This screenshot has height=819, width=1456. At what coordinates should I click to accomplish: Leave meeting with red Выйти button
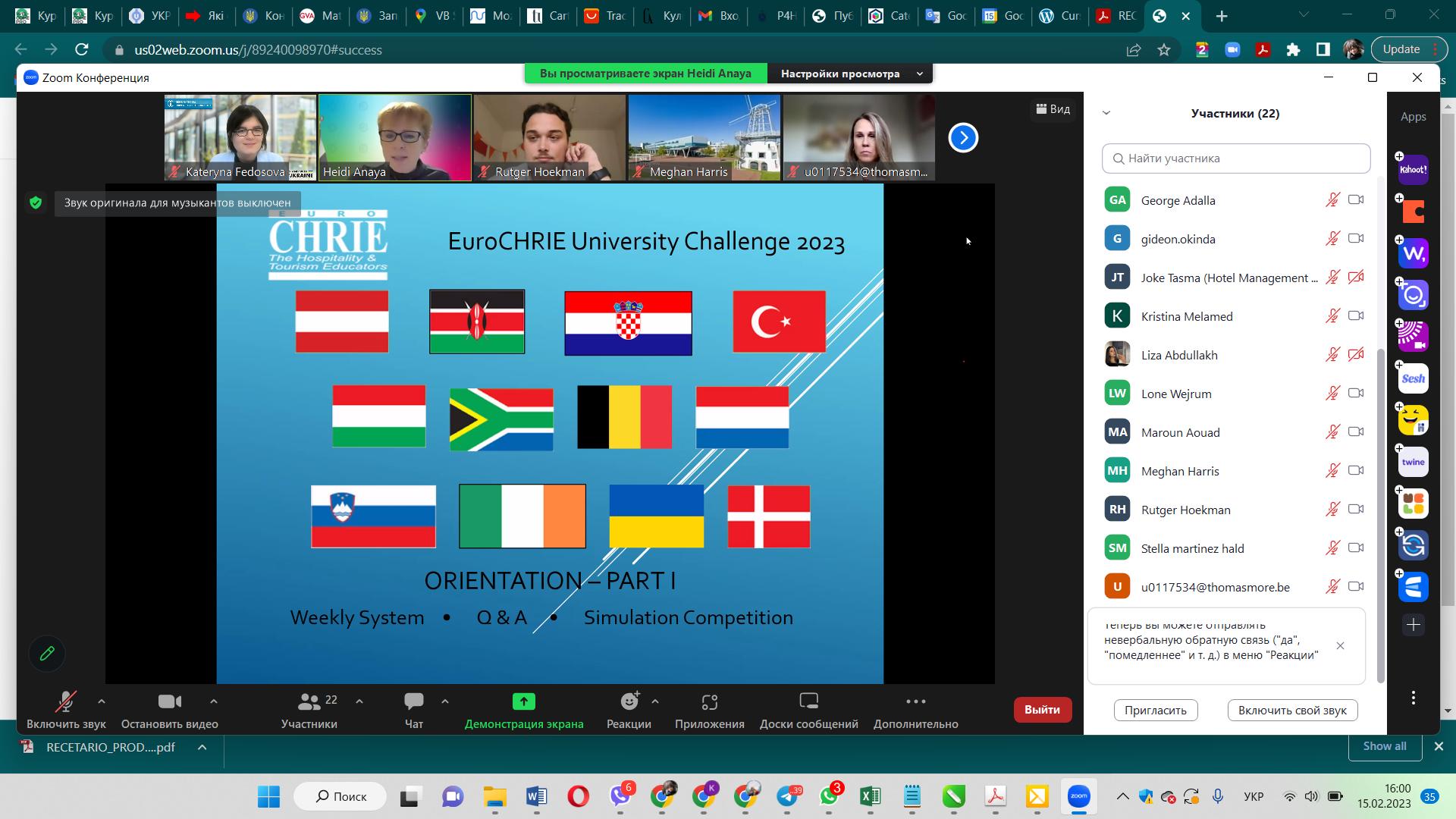pos(1043,710)
